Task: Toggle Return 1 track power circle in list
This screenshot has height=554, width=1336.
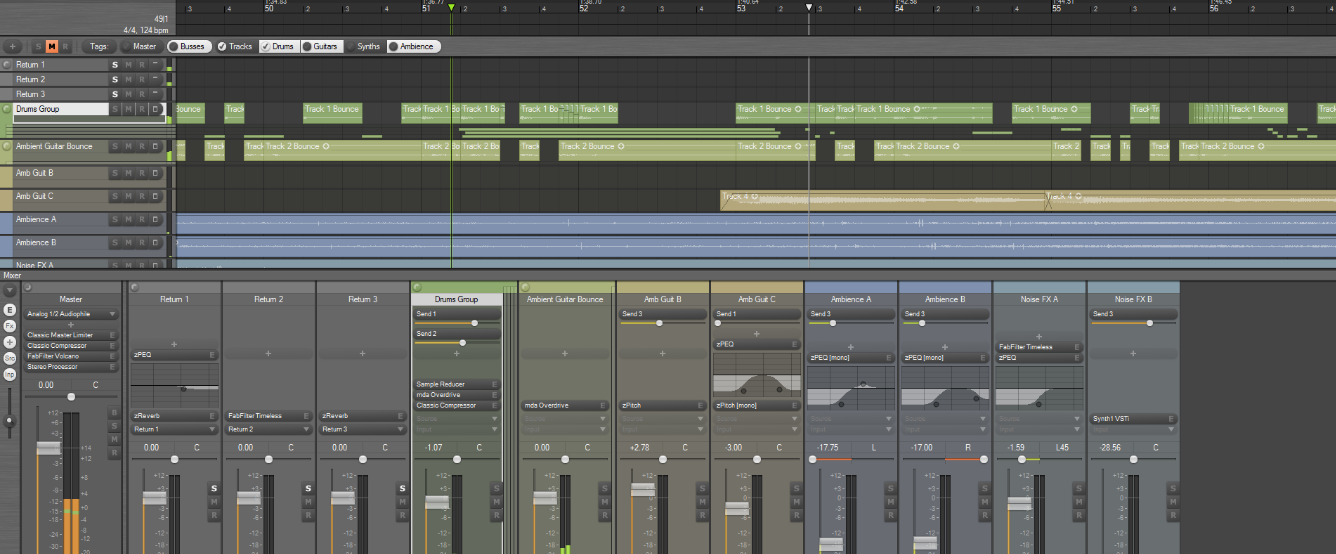Action: click(7, 64)
